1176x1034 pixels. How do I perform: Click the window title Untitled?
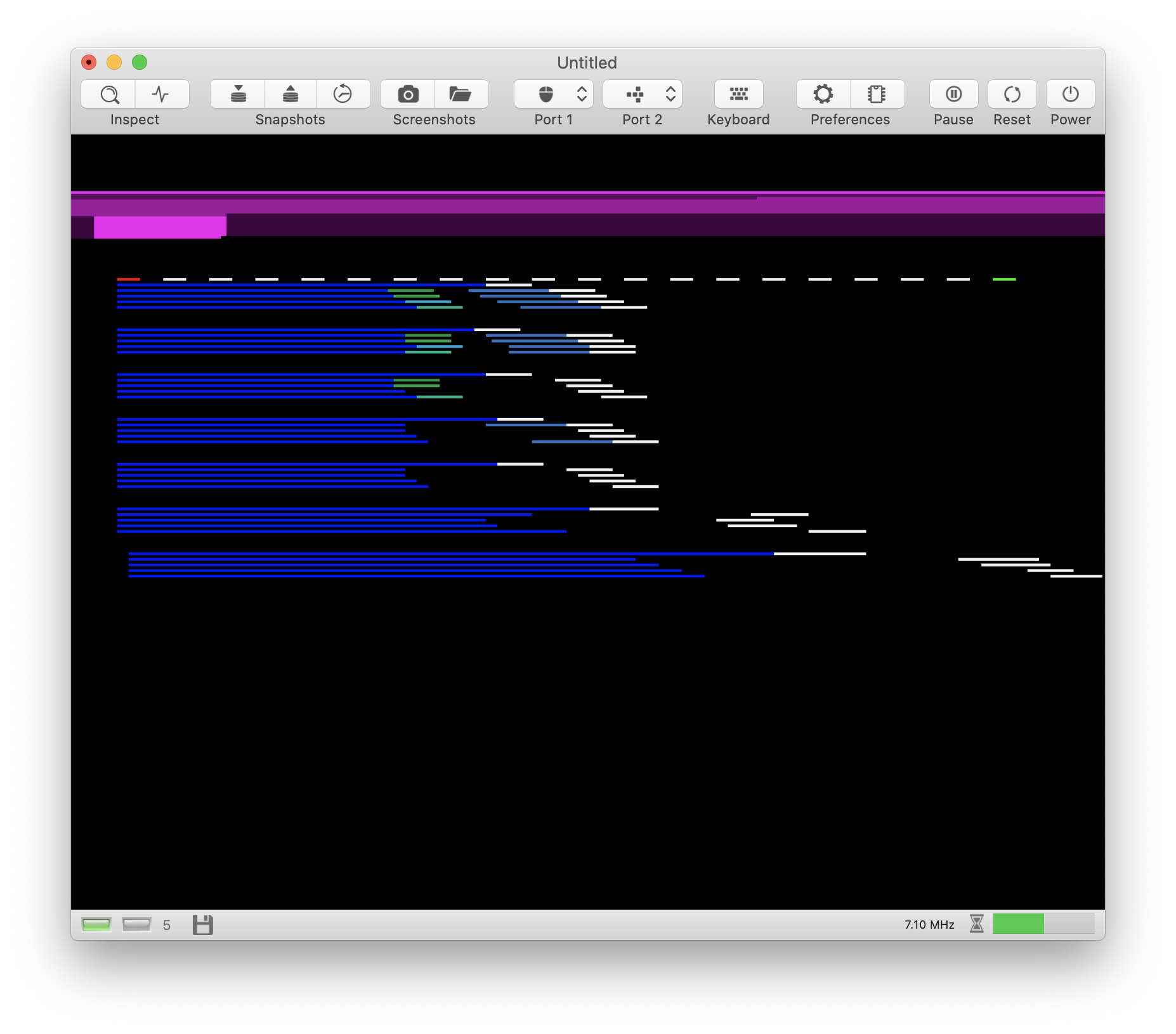pos(587,63)
